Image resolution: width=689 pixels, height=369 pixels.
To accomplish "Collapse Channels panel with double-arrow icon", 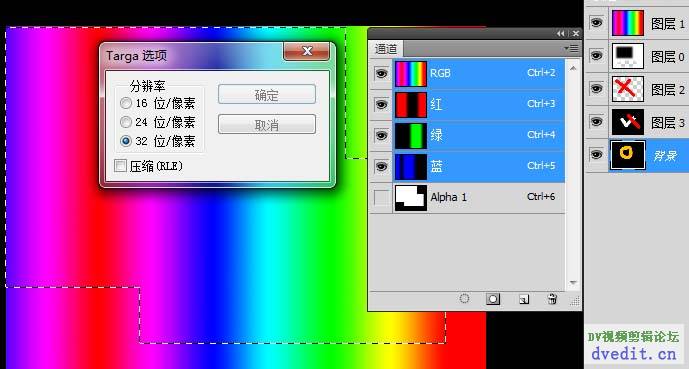I will (561, 33).
